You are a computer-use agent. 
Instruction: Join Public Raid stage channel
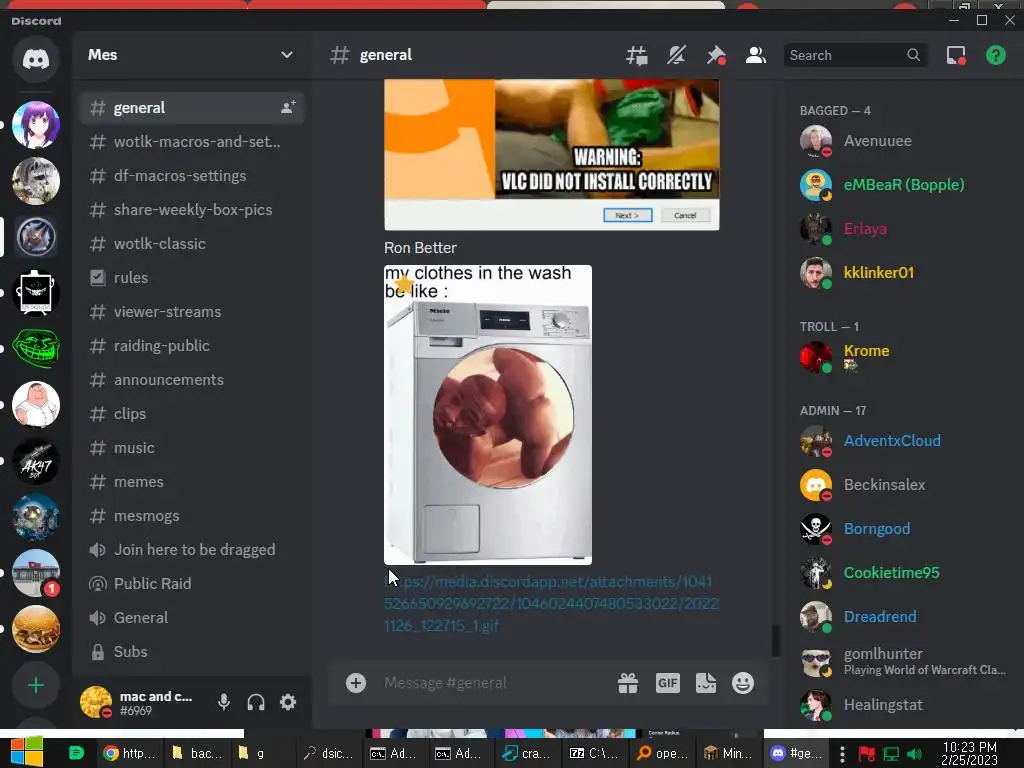point(192,583)
